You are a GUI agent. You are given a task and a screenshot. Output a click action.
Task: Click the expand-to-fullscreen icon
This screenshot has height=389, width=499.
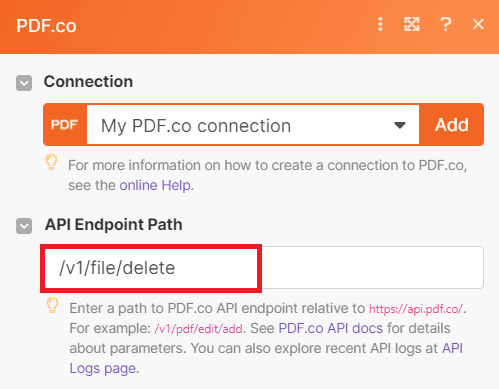coord(412,24)
